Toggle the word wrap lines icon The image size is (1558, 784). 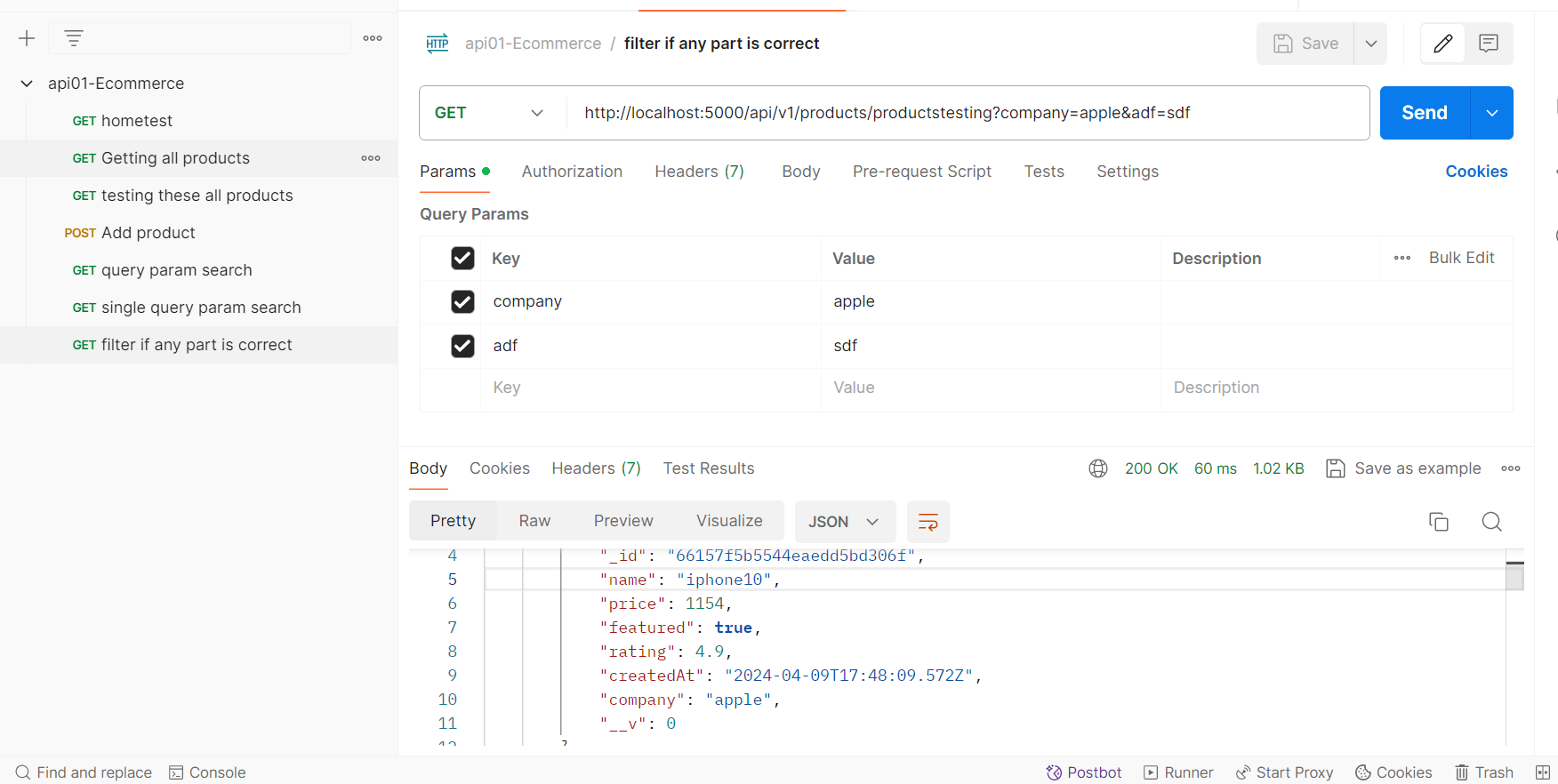(928, 522)
